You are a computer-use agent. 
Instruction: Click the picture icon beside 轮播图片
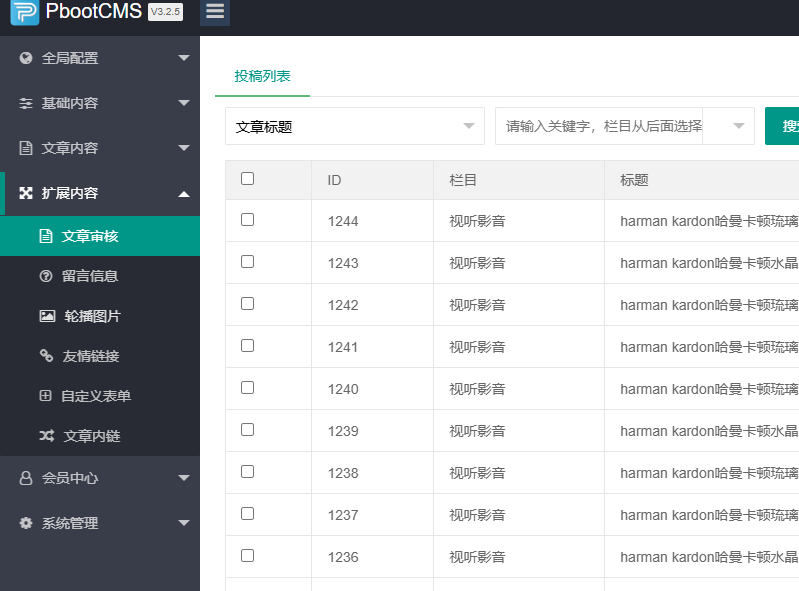click(47, 316)
